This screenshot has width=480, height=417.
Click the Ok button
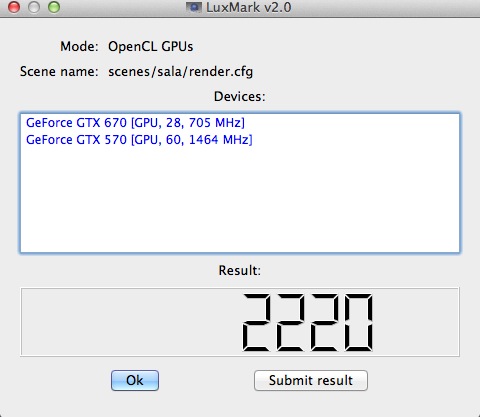coord(135,380)
